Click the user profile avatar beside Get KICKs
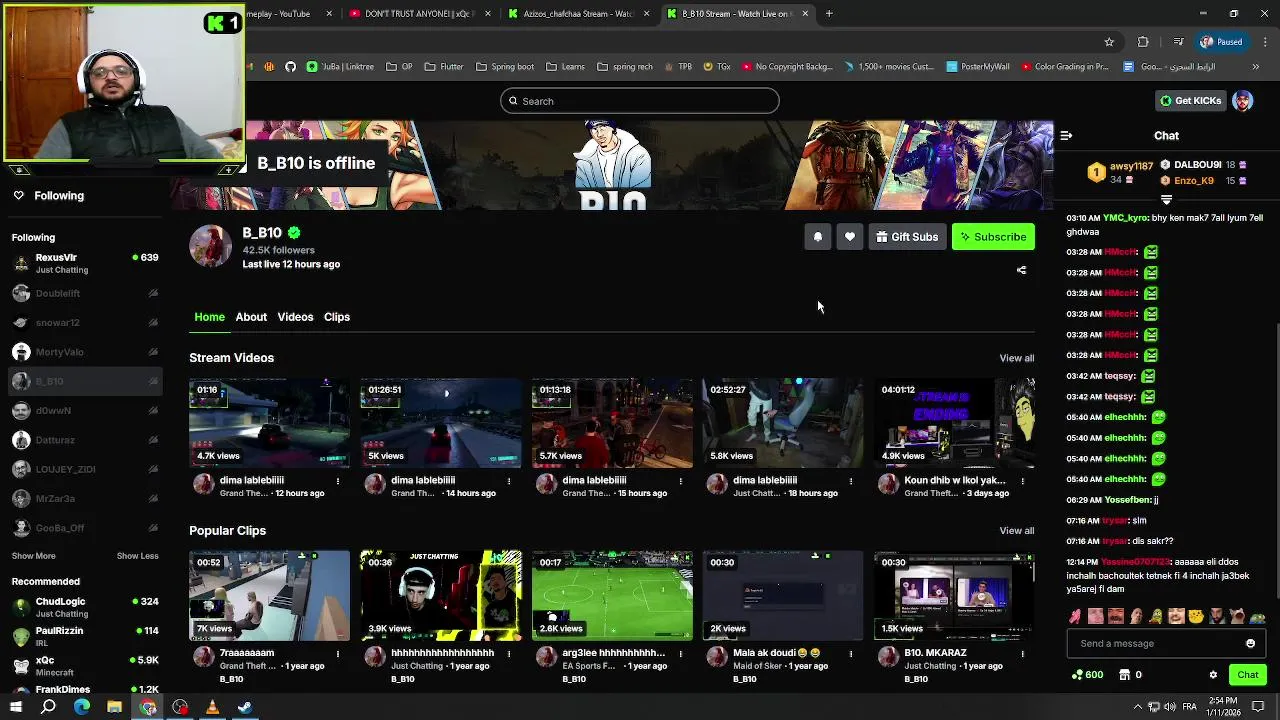1280x720 pixels. point(1242,101)
